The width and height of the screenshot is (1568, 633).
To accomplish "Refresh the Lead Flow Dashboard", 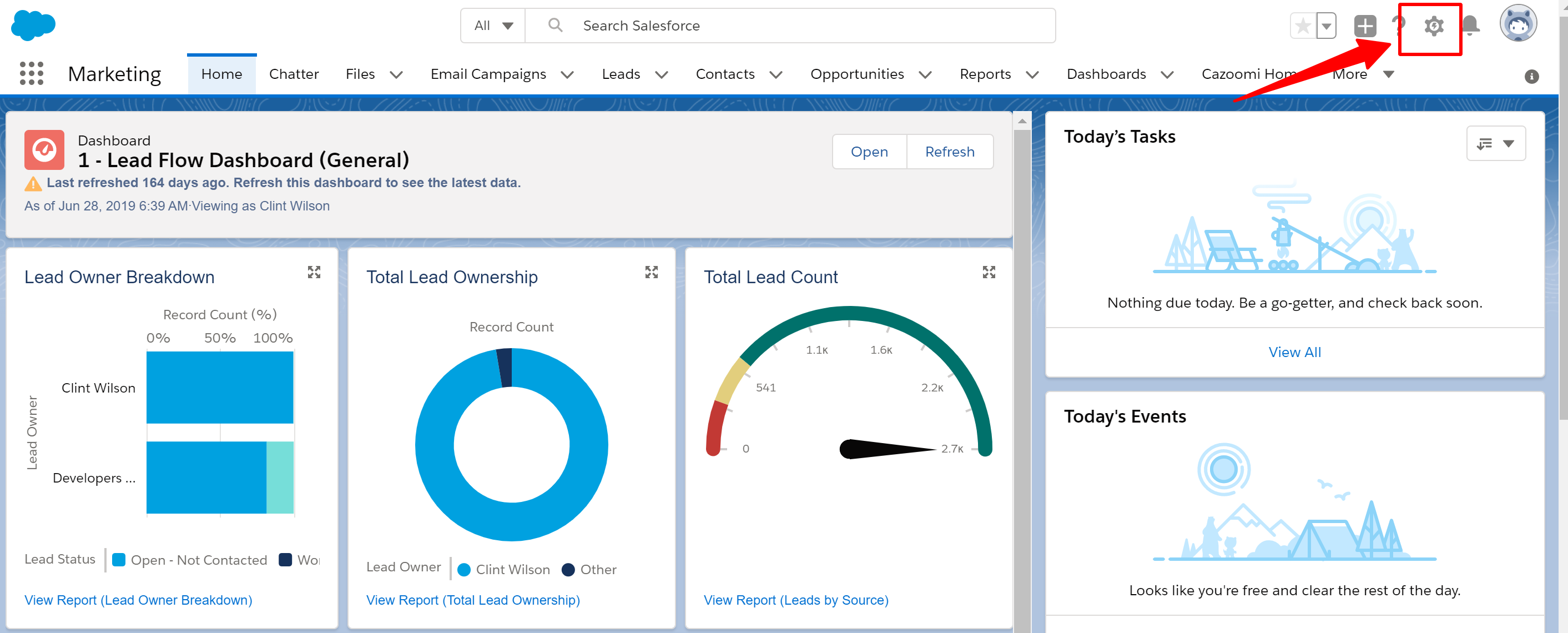I will tap(950, 152).
